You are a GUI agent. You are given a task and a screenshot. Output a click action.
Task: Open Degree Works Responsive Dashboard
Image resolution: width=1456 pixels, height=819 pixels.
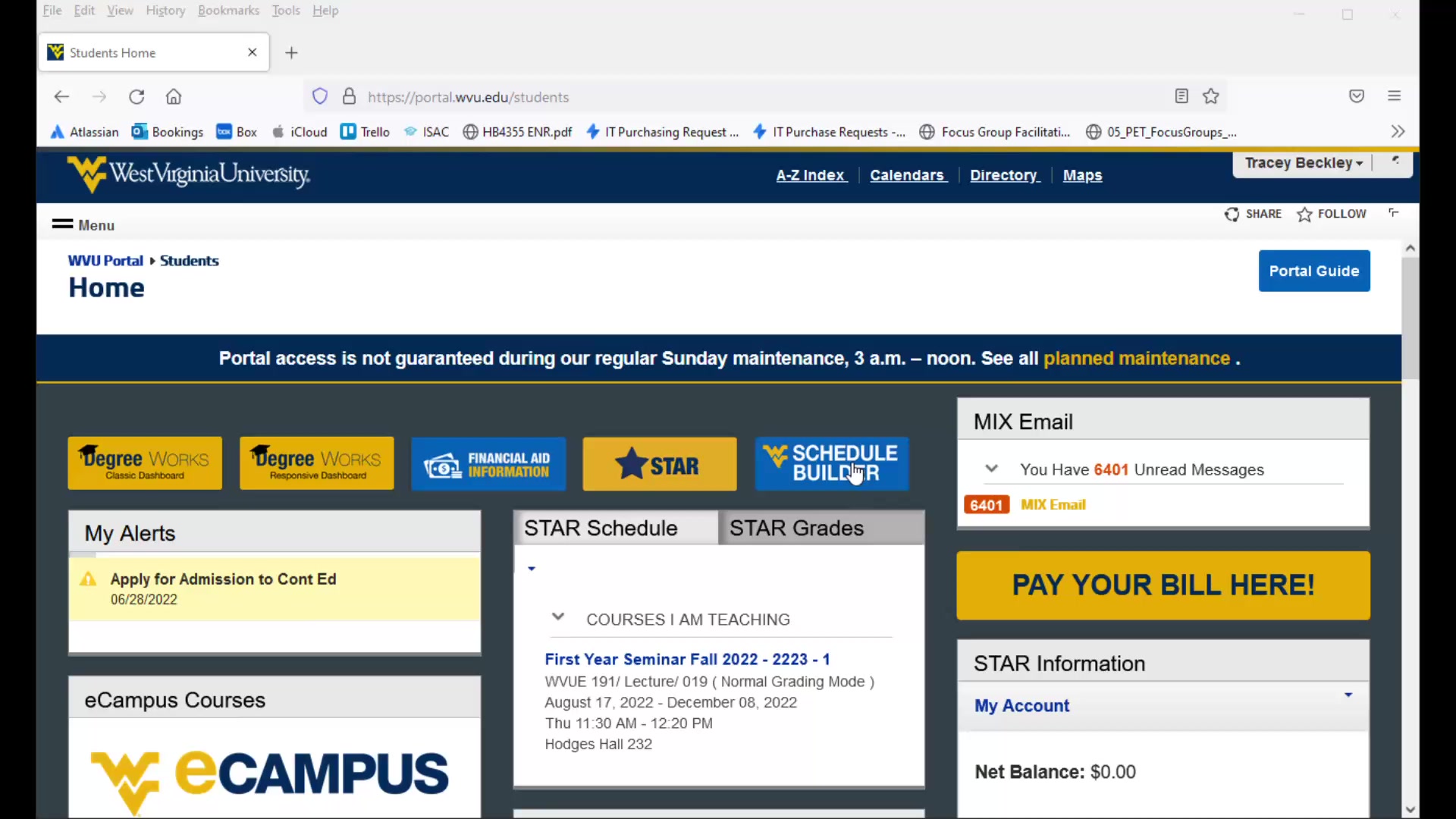pos(316,463)
